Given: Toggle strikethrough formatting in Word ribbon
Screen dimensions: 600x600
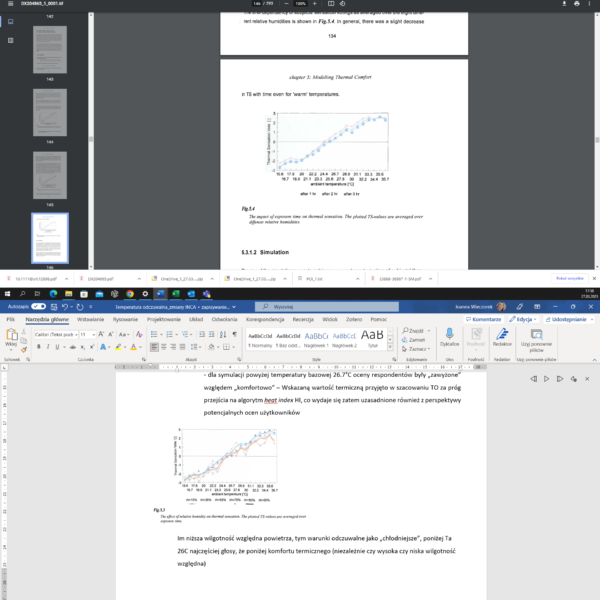Looking at the screenshot, I should click(x=73, y=347).
